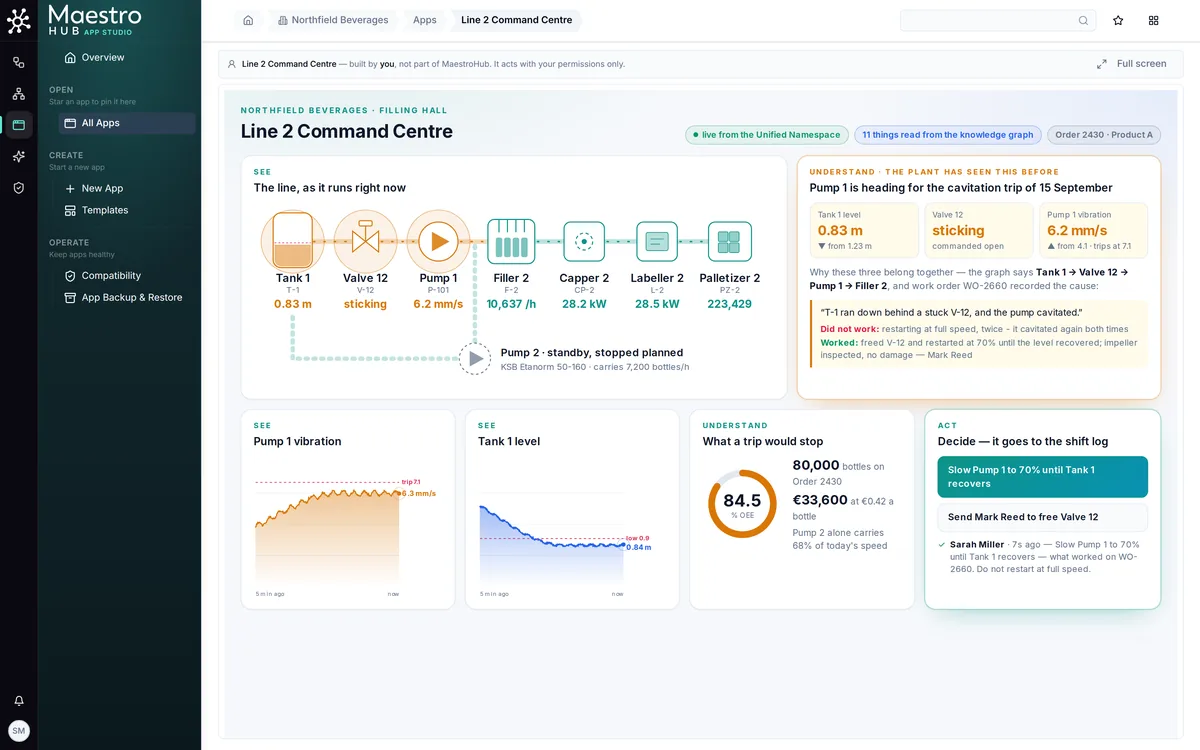Click the search magnifier icon

[1083, 20]
